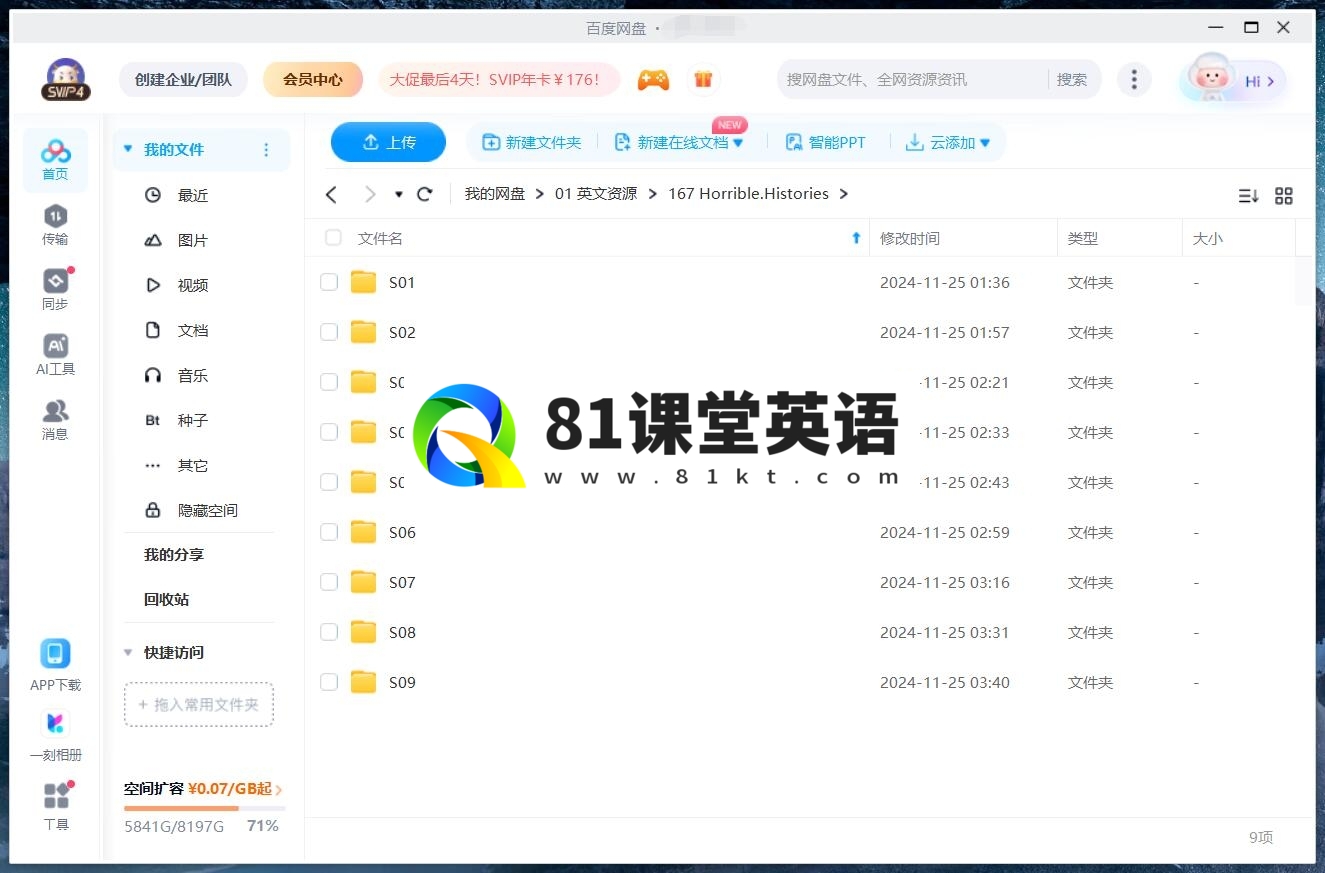Click the SVIP4 profile avatar
1325x873 pixels.
[66, 79]
